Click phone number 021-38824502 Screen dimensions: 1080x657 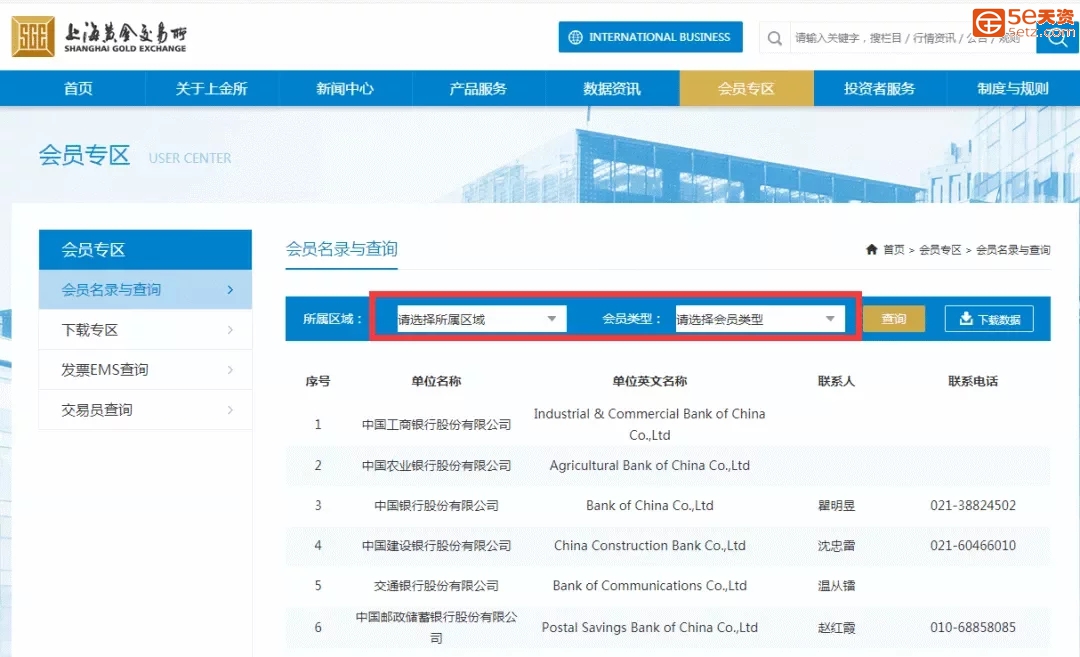point(973,505)
